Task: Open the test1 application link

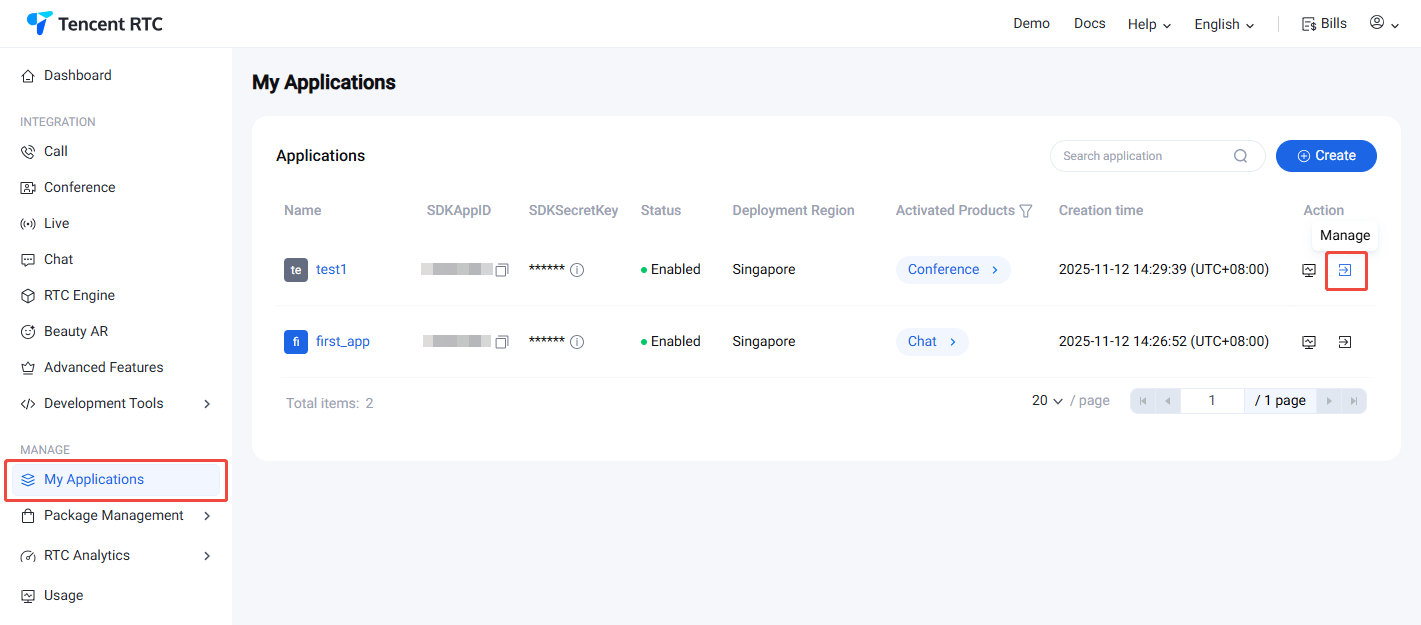Action: [x=331, y=270]
